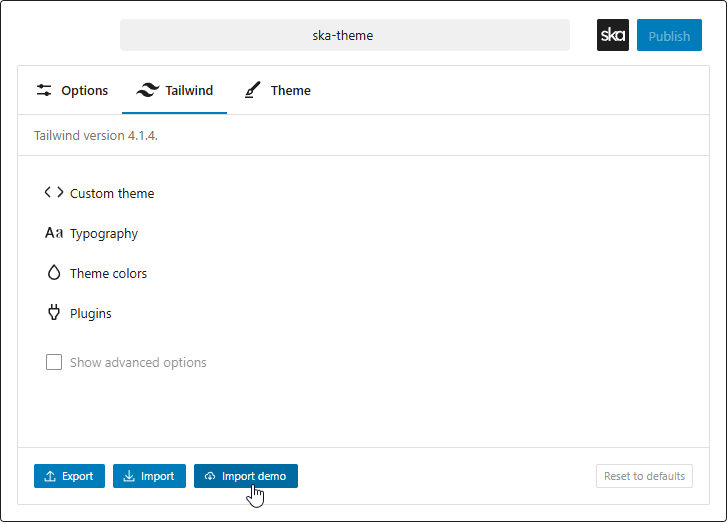The width and height of the screenshot is (727, 522).
Task: Click the ska logo icon
Action: click(x=612, y=35)
